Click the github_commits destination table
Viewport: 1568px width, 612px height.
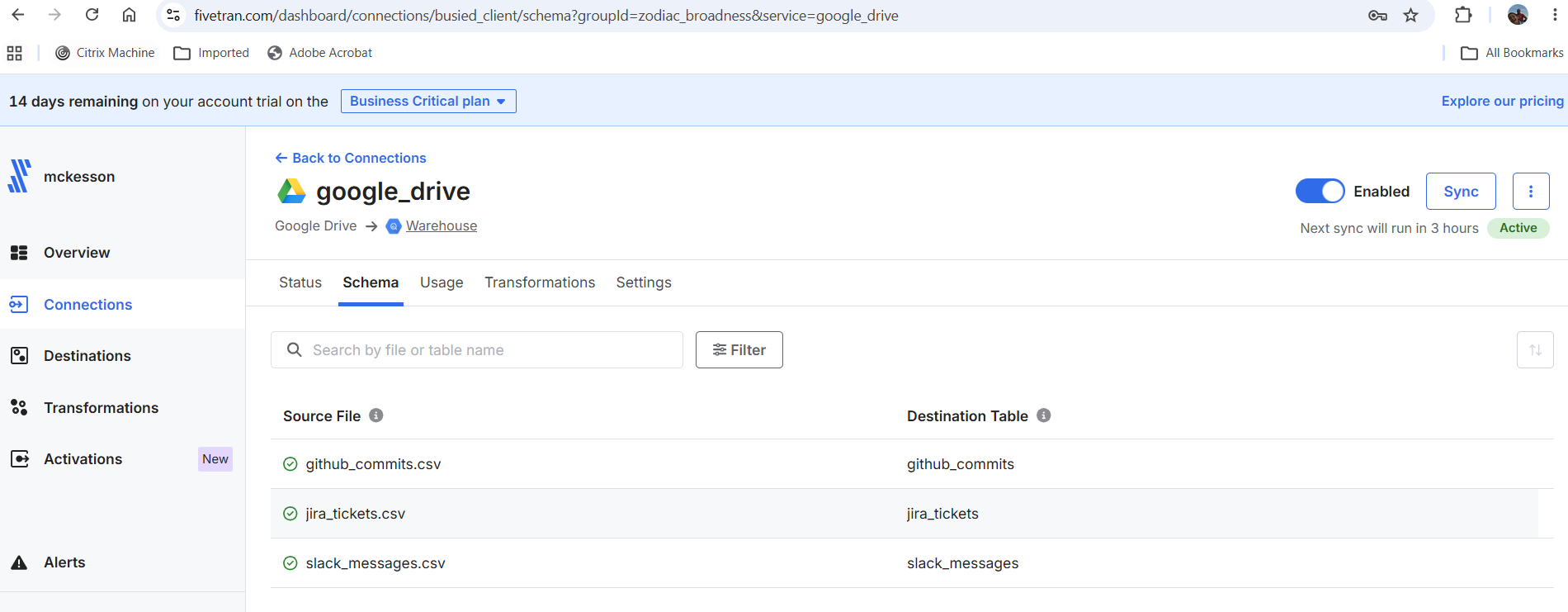[x=961, y=464]
